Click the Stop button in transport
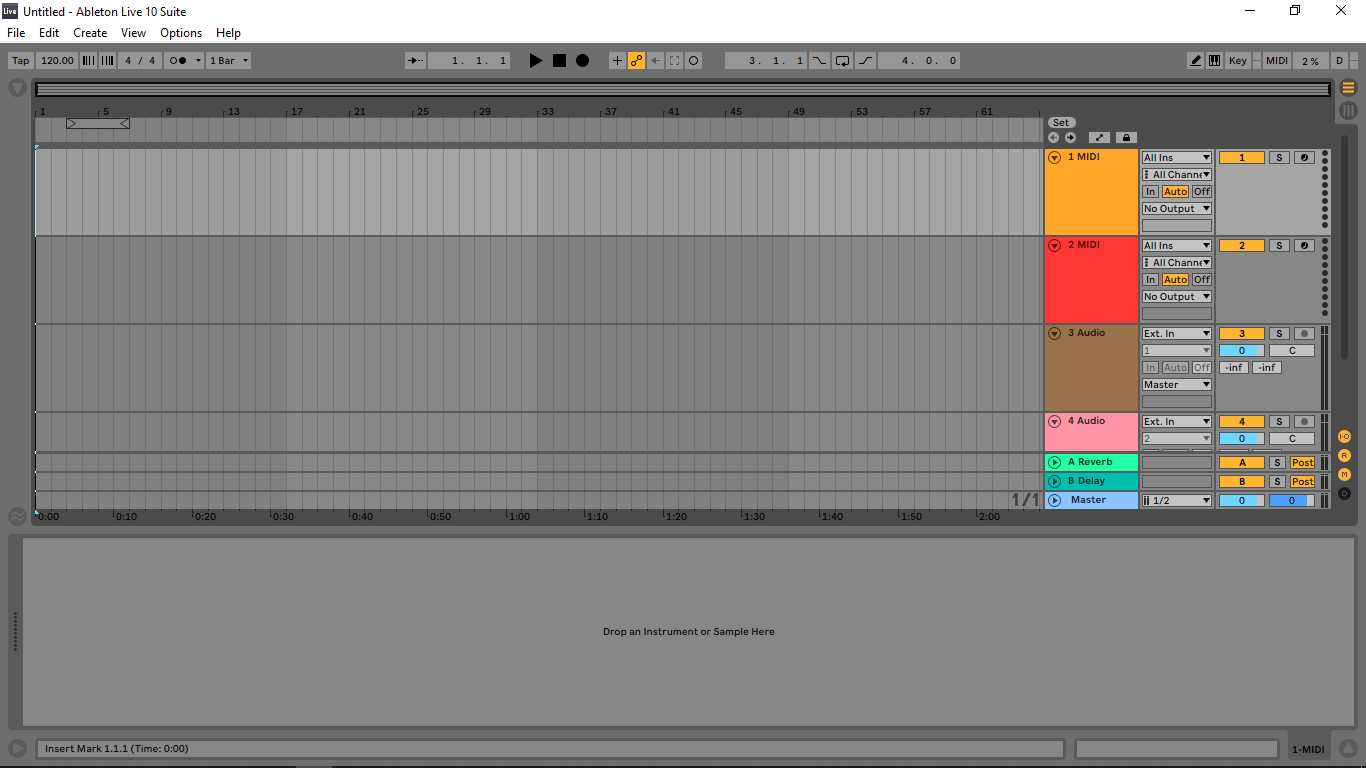The image size is (1366, 768). click(x=559, y=61)
